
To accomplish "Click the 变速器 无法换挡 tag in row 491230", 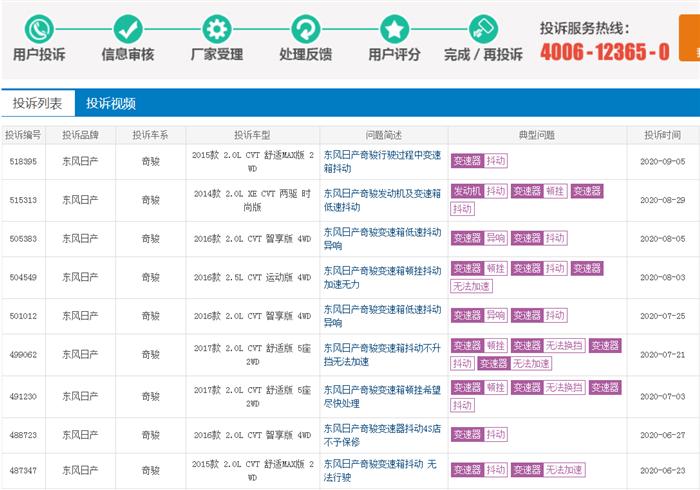I will tap(548, 387).
